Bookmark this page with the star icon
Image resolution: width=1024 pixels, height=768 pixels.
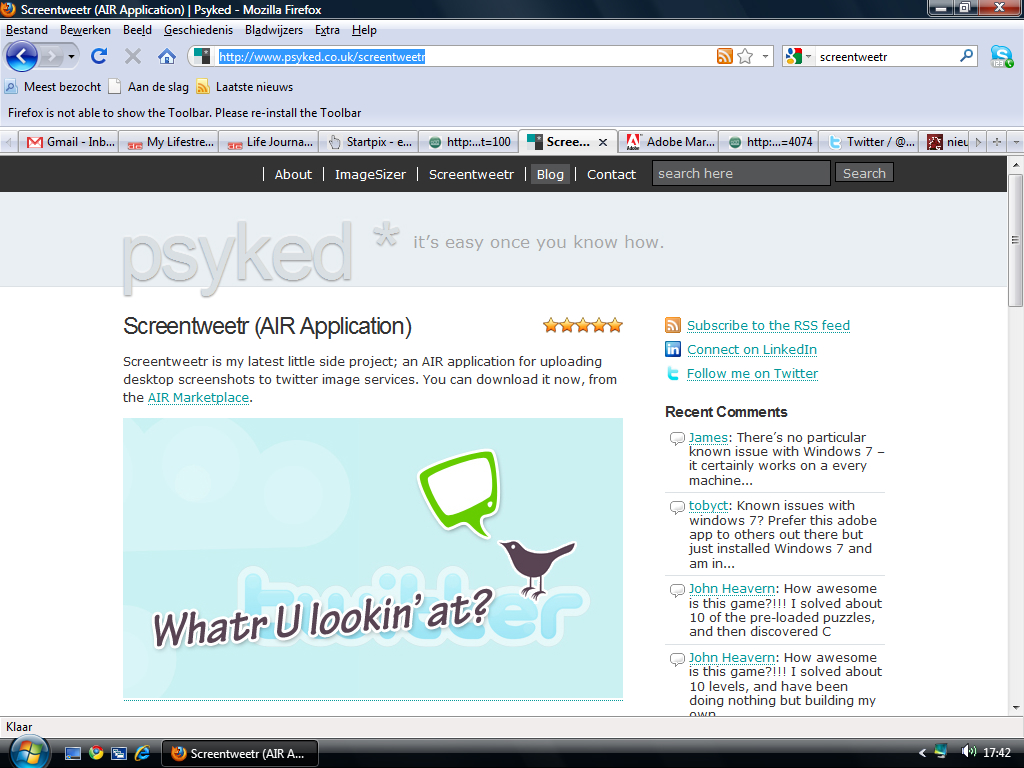tap(745, 56)
